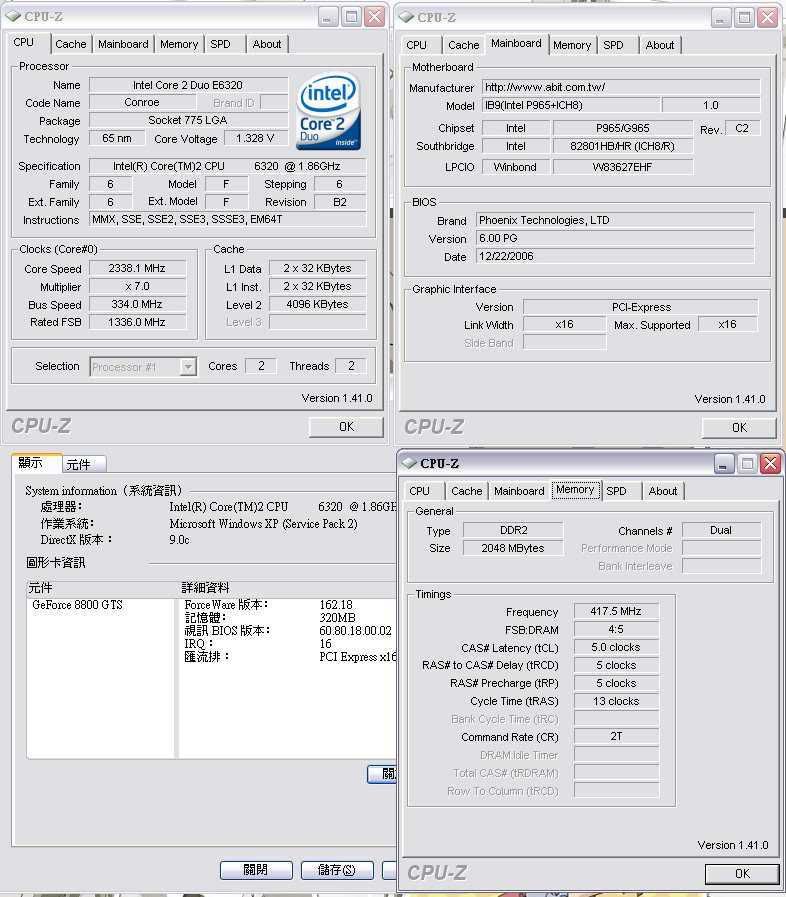Open Memory tab in top-right Mainboard window
This screenshot has width=786, height=897.
click(571, 45)
